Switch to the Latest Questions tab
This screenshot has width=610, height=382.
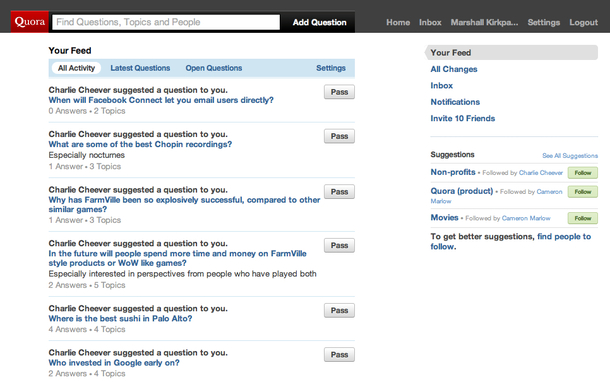pos(140,68)
